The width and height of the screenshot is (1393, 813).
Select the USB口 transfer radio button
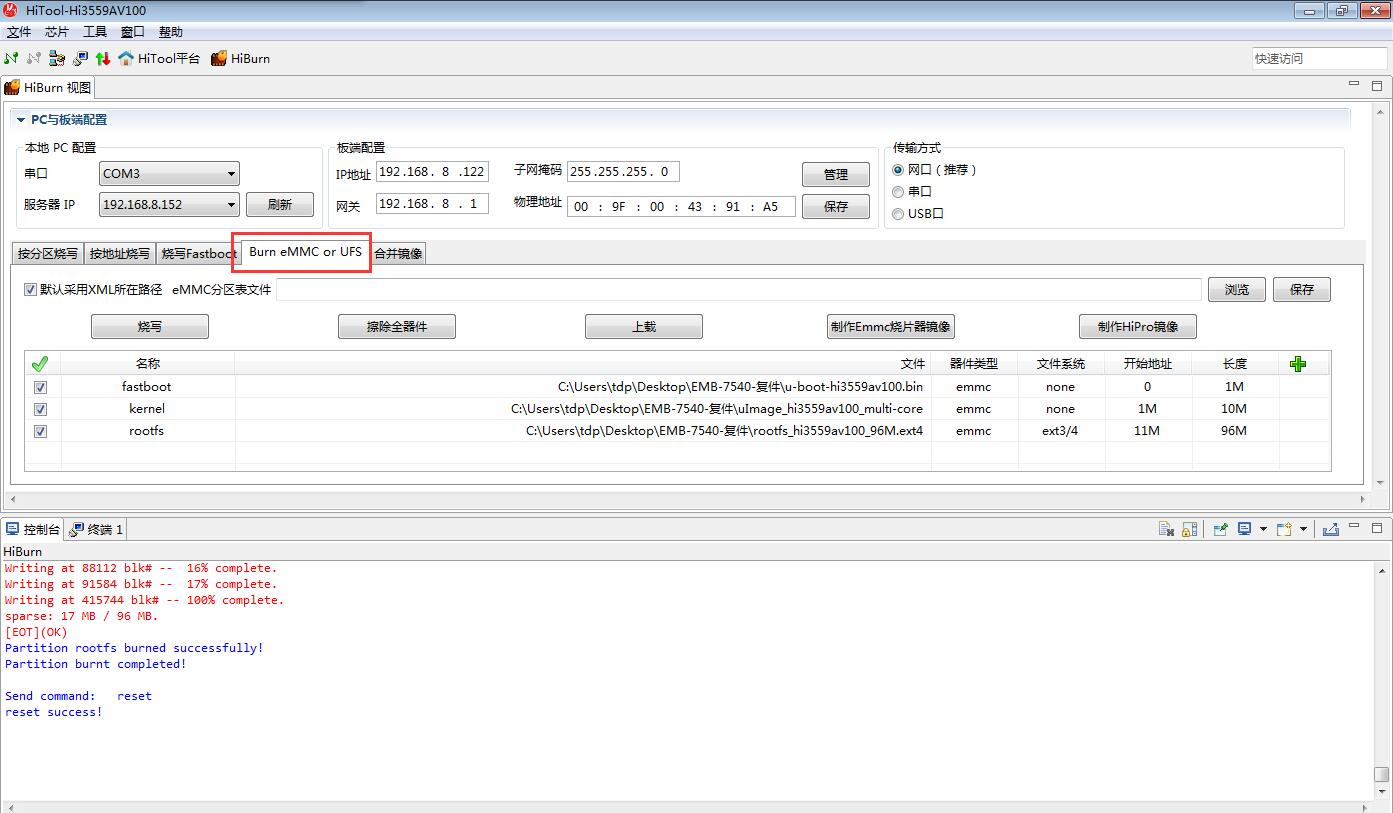click(898, 213)
